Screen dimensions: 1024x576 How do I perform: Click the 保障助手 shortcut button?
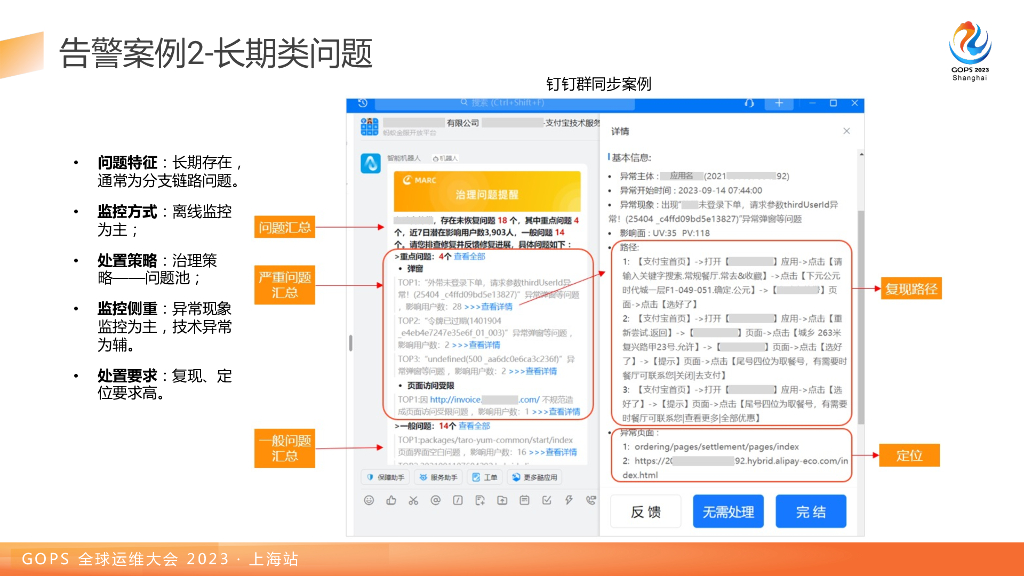point(385,477)
